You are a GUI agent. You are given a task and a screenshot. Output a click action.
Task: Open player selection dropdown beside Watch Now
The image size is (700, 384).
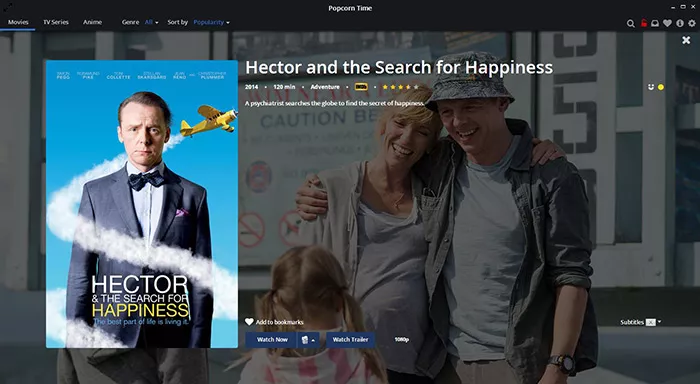coord(308,340)
